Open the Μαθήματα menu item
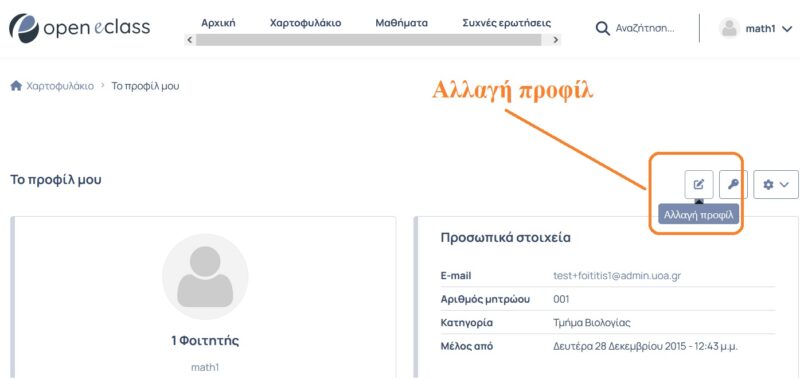800x380 pixels. [x=402, y=23]
